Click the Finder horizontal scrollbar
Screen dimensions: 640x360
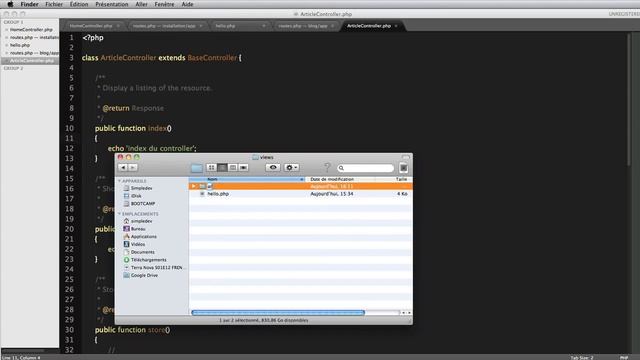278,313
